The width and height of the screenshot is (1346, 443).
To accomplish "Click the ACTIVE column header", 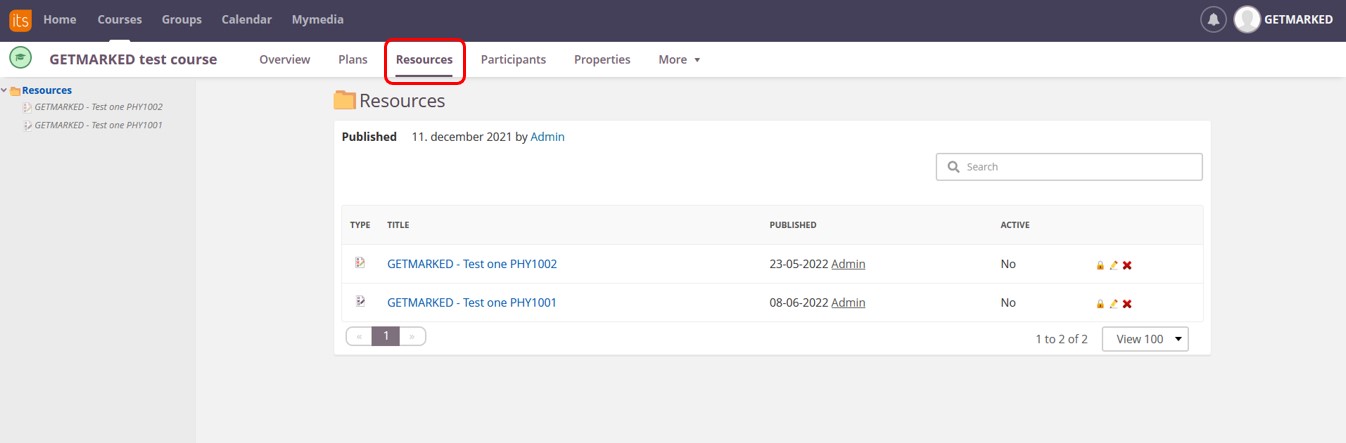I will click(1015, 225).
